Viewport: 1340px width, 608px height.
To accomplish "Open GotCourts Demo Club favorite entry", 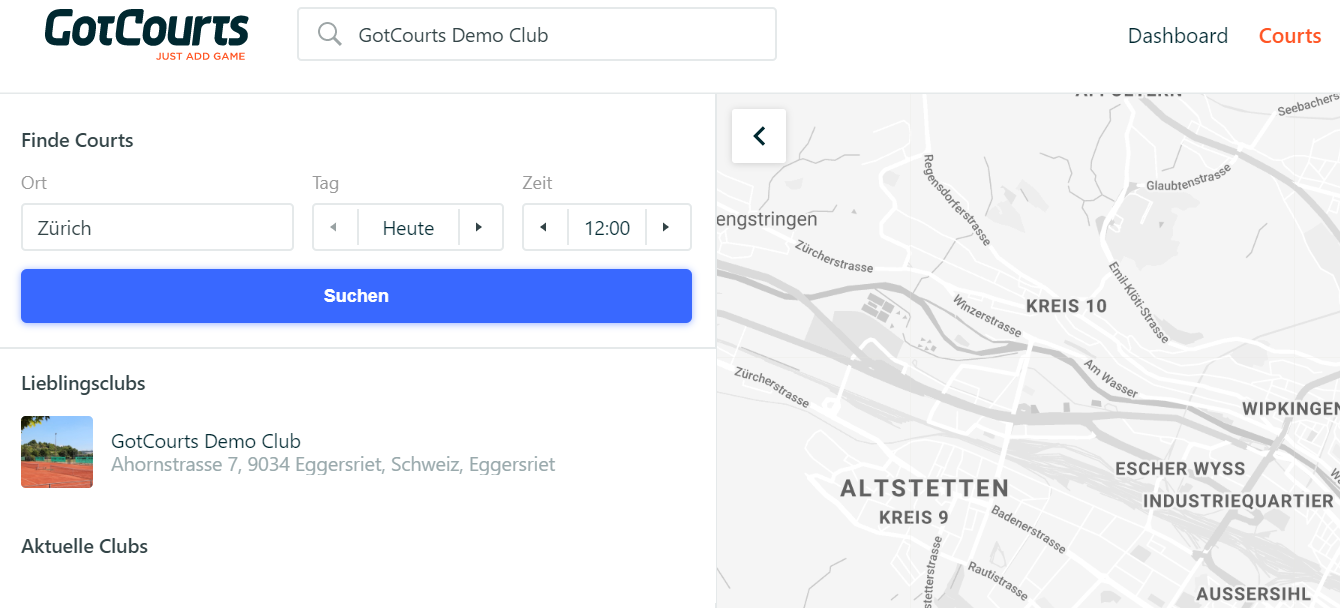I will (206, 441).
